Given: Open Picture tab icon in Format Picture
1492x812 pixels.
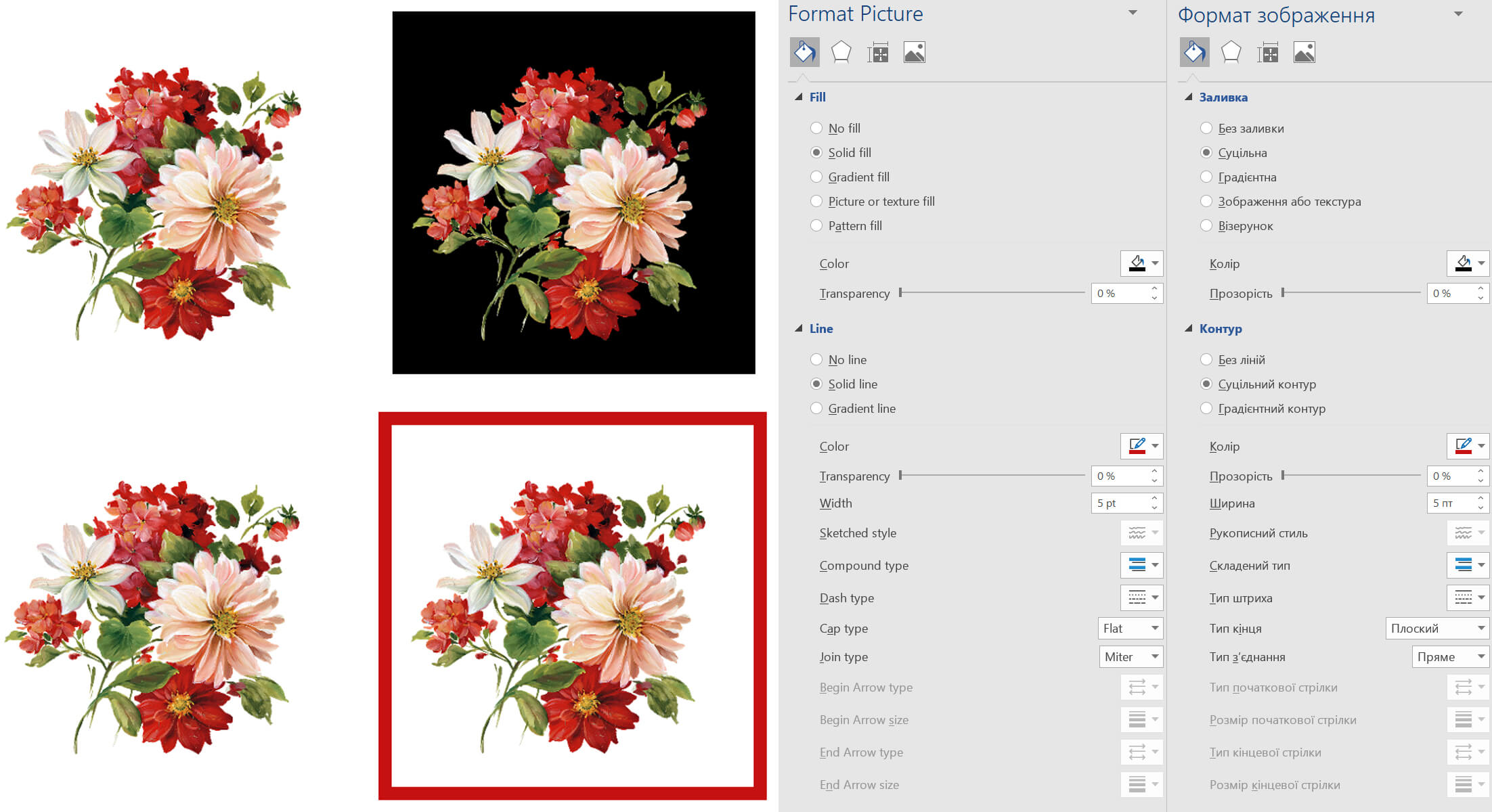Looking at the screenshot, I should coord(914,52).
